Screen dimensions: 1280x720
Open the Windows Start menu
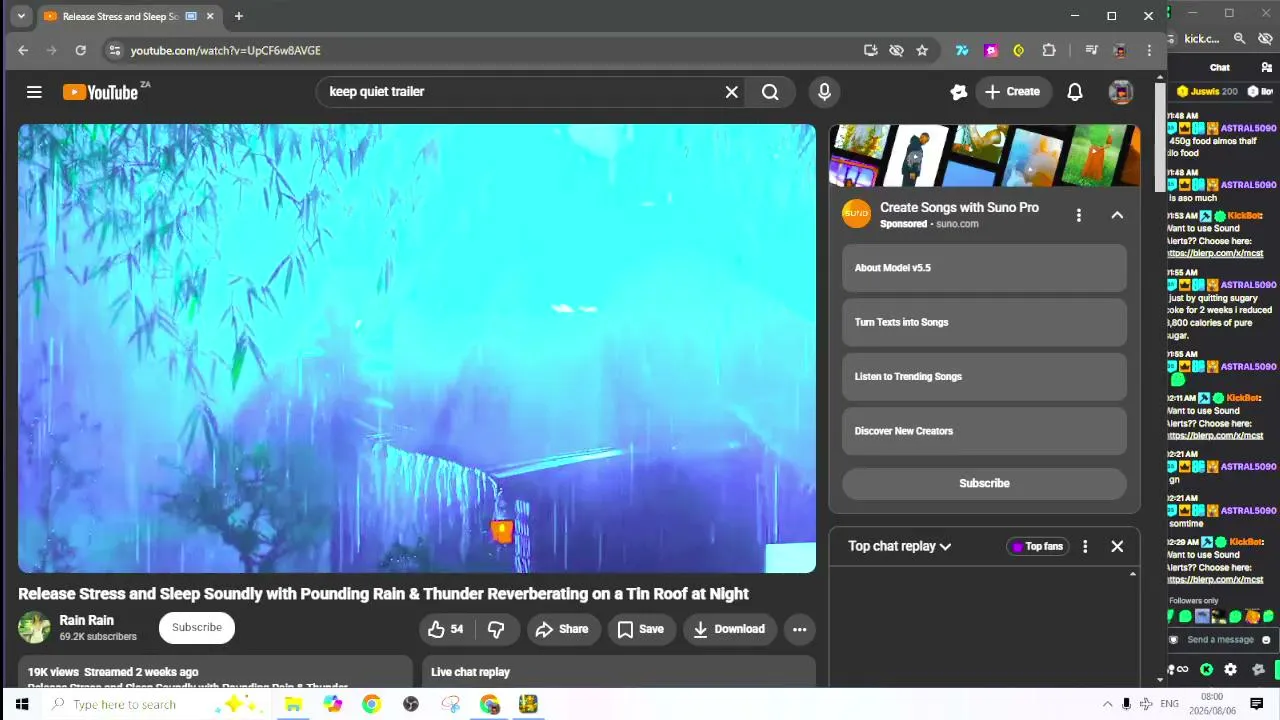point(21,704)
